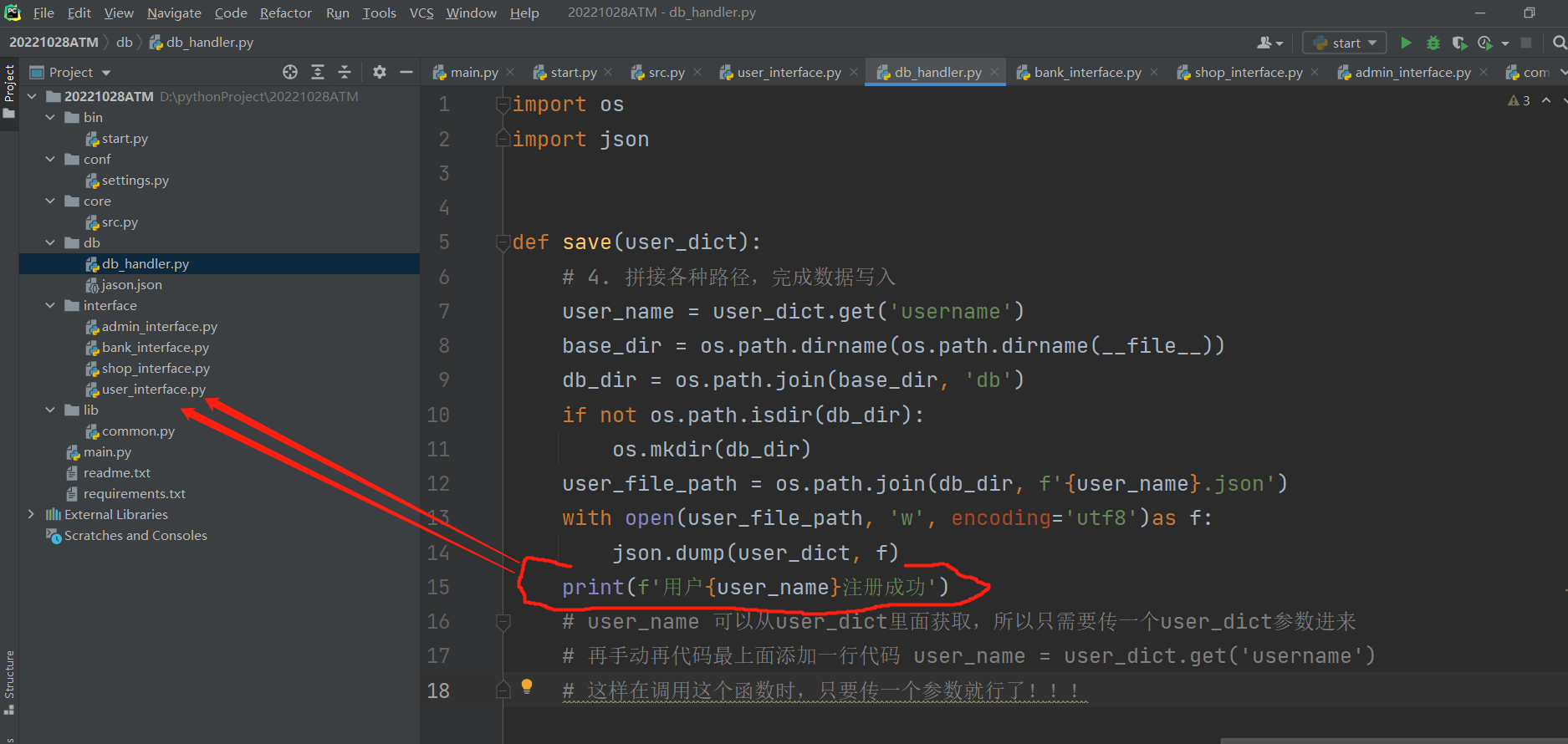Select the core folder in project tree
Image resolution: width=1568 pixels, height=744 pixels.
(x=97, y=201)
